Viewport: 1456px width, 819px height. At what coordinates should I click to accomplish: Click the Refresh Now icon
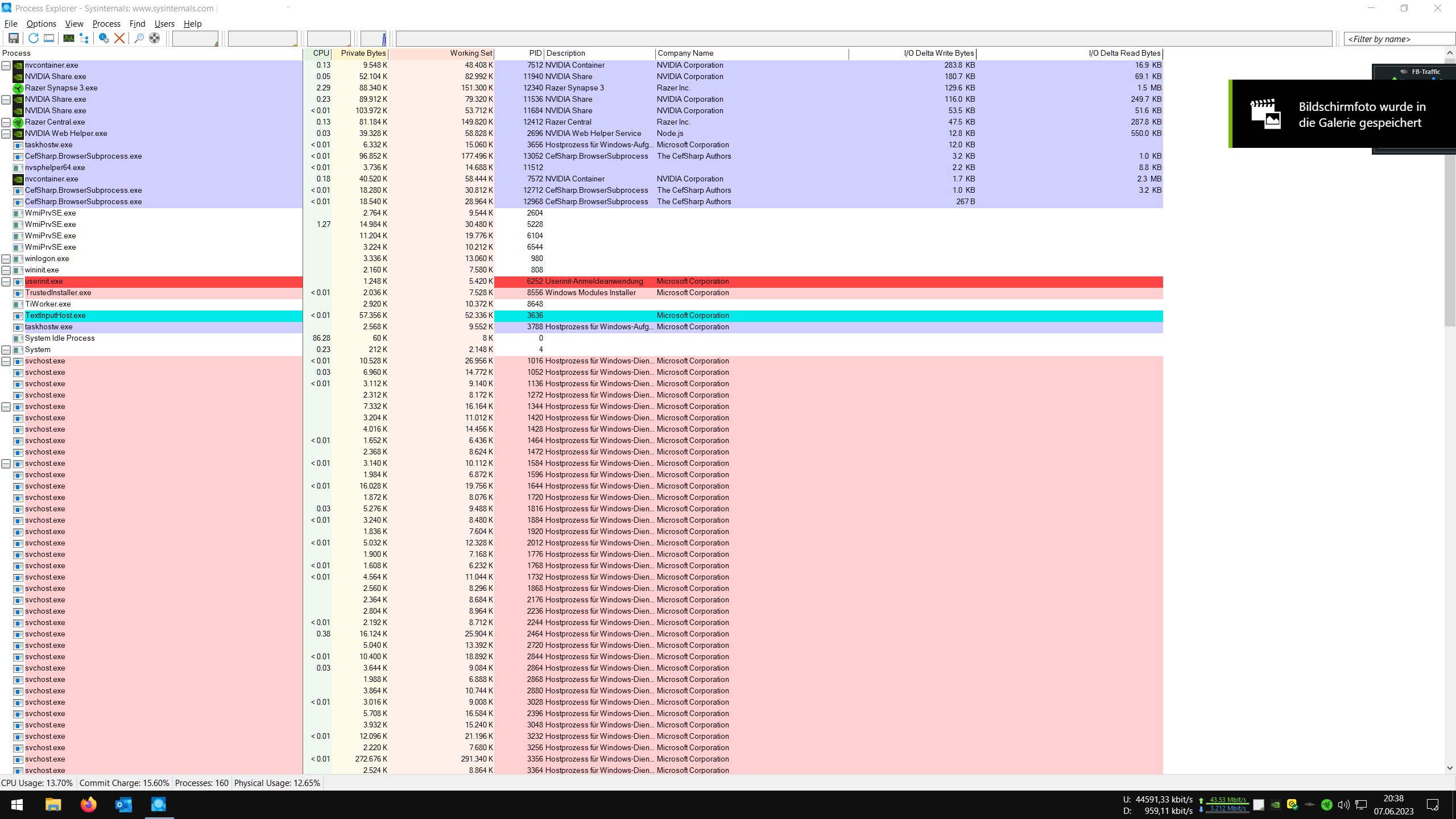pos(33,38)
